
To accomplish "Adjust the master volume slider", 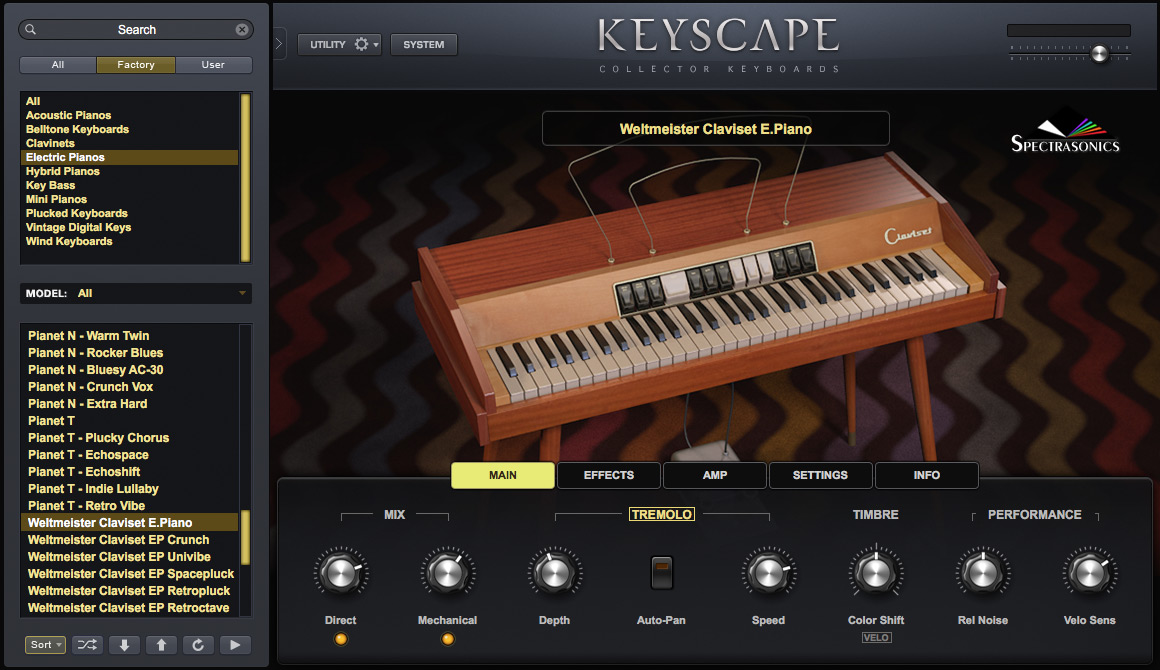I will [1099, 54].
